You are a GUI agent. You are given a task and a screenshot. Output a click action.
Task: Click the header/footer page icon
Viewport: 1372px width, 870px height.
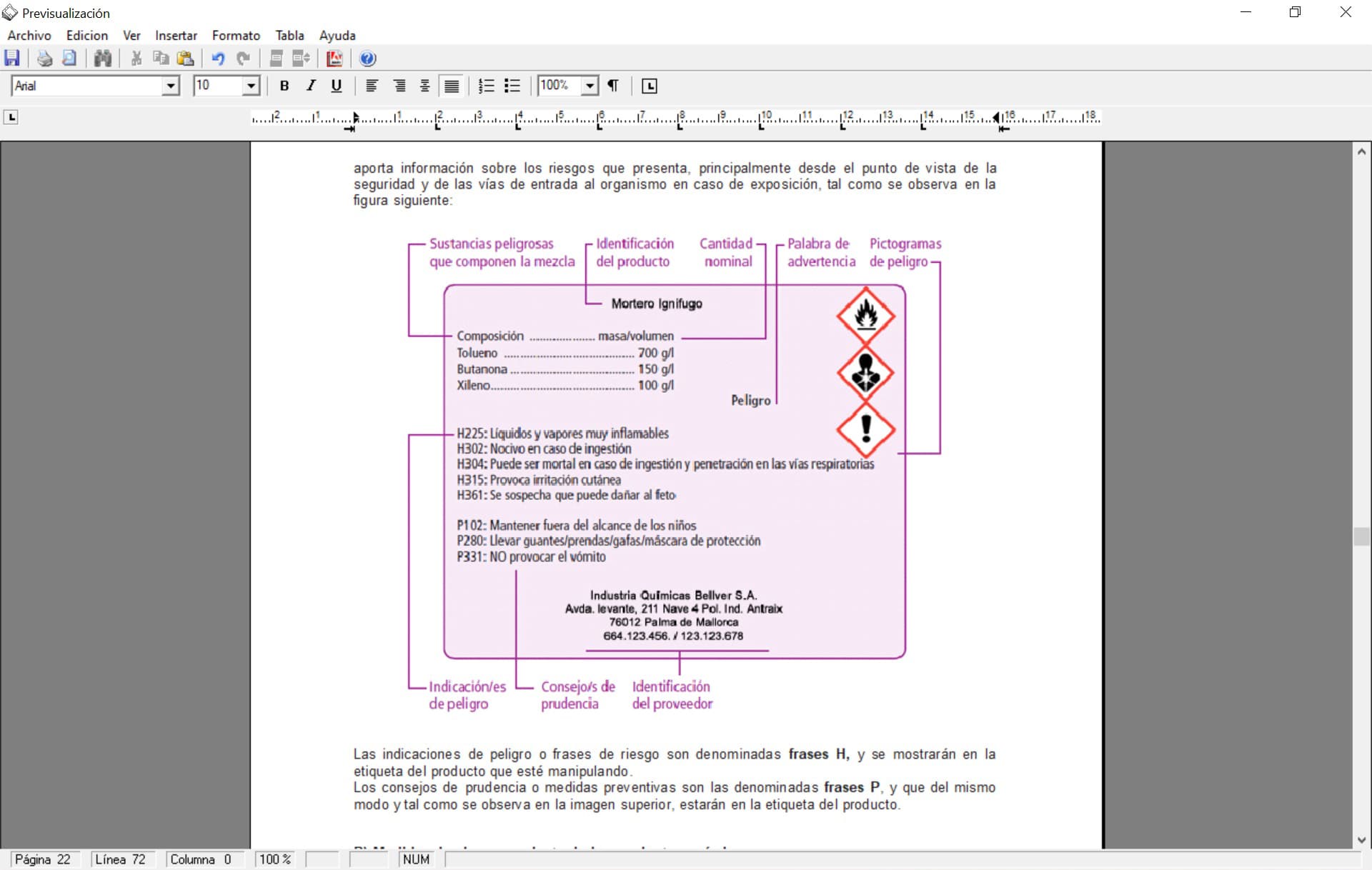(276, 59)
